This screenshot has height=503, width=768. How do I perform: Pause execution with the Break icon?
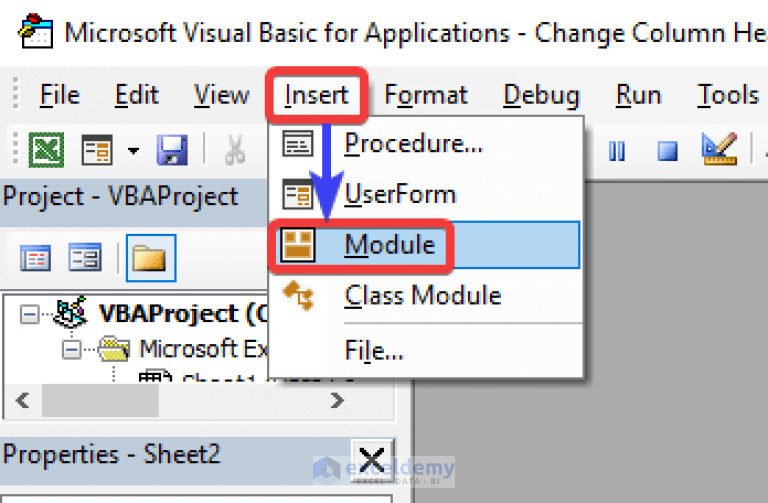click(617, 151)
